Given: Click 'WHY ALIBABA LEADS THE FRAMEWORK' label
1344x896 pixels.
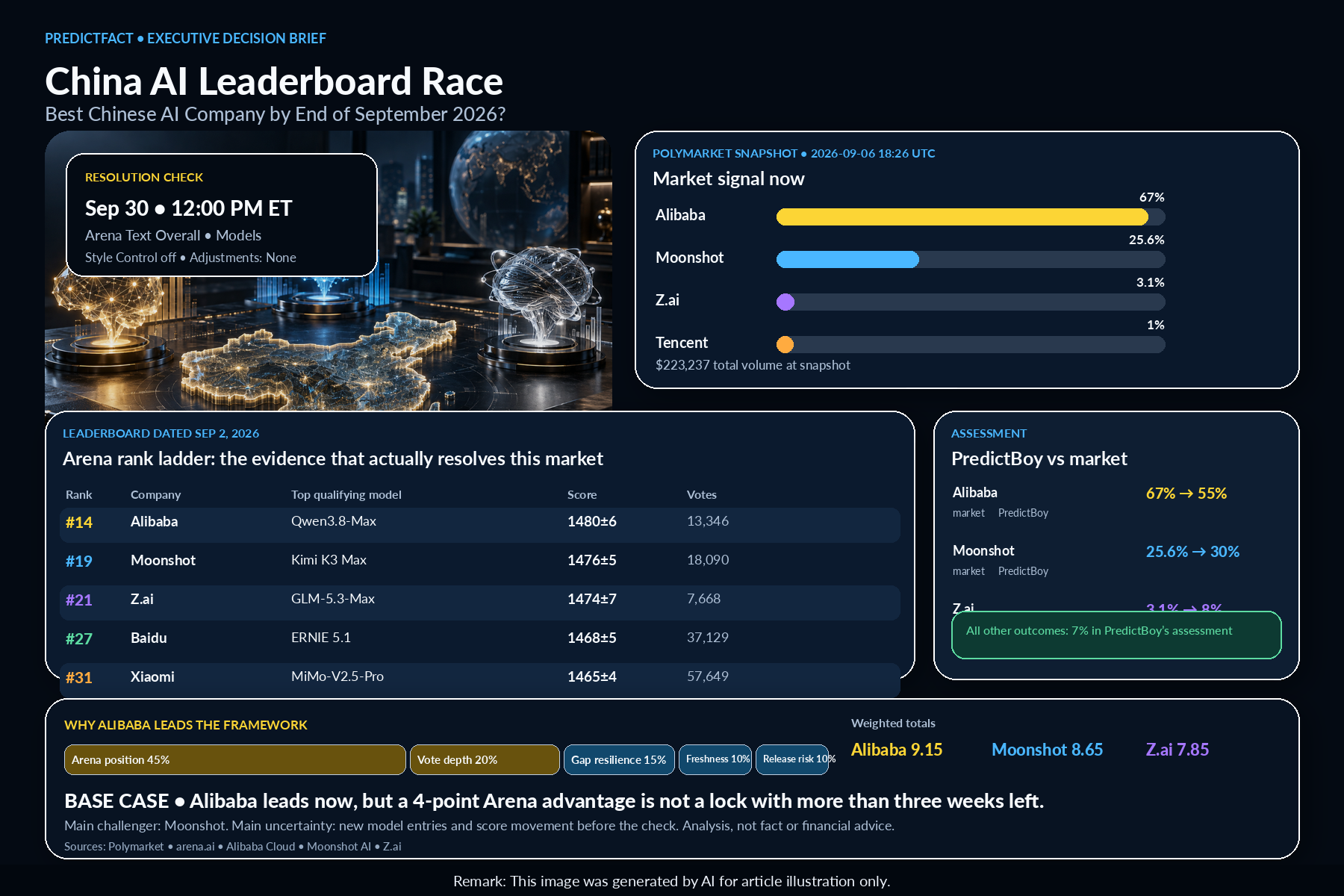Looking at the screenshot, I should [x=186, y=725].
